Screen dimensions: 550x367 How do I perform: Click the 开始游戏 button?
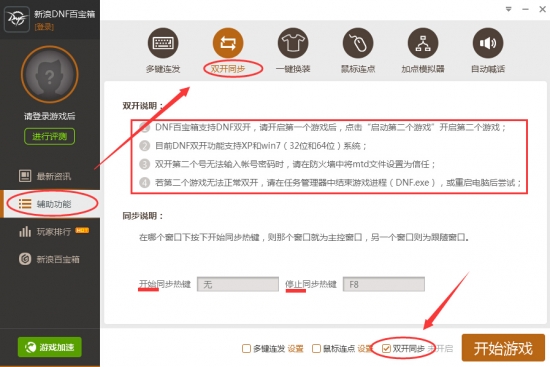(503, 348)
